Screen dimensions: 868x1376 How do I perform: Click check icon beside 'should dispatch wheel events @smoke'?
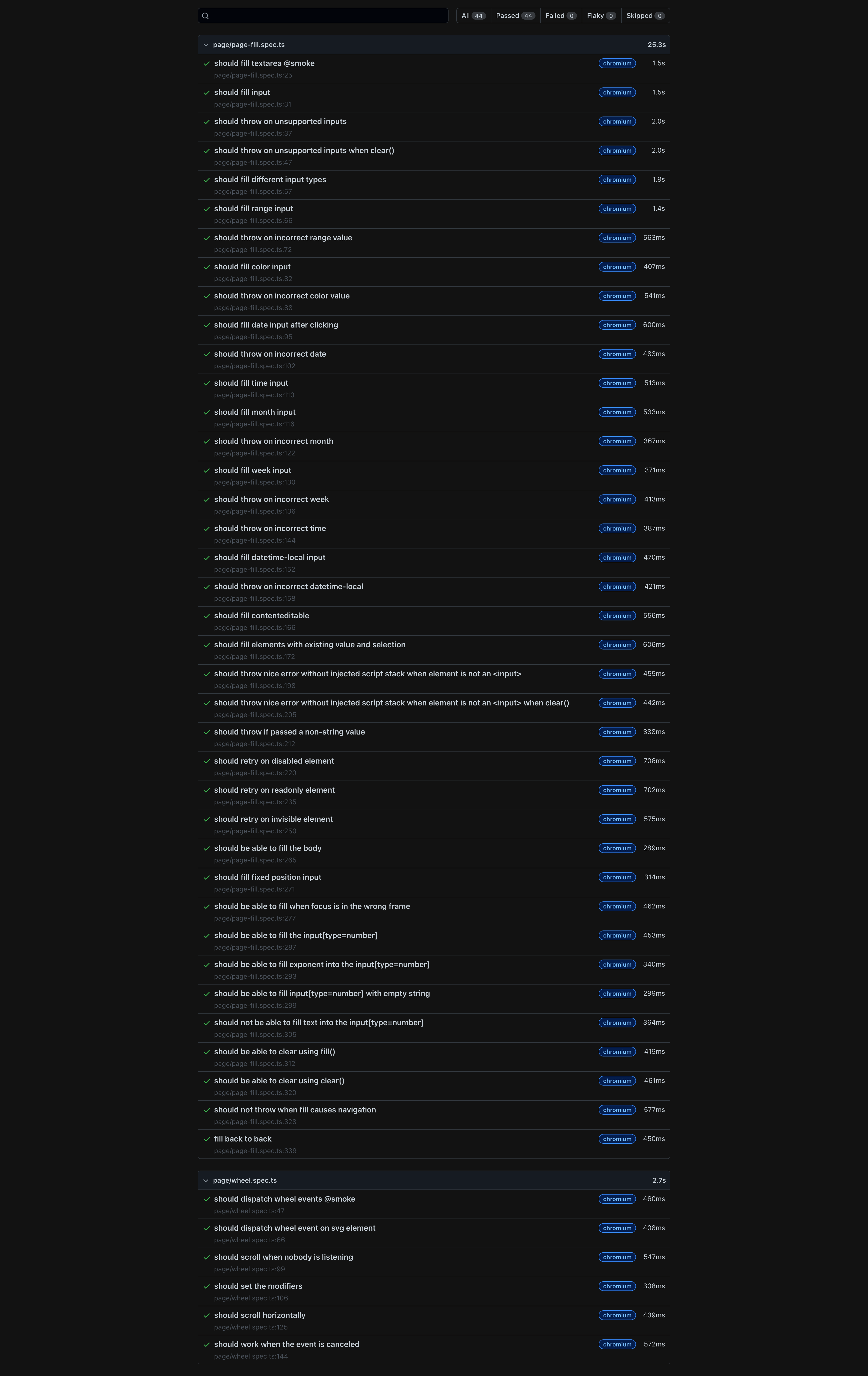pyautogui.click(x=207, y=1199)
